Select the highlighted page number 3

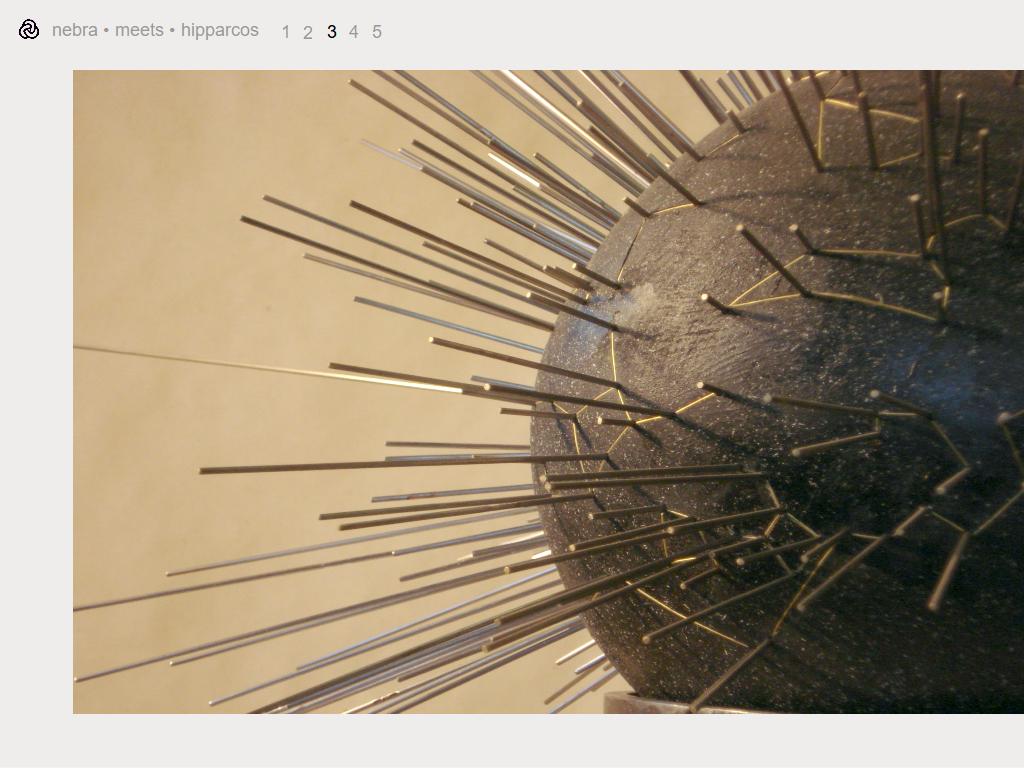tap(332, 32)
